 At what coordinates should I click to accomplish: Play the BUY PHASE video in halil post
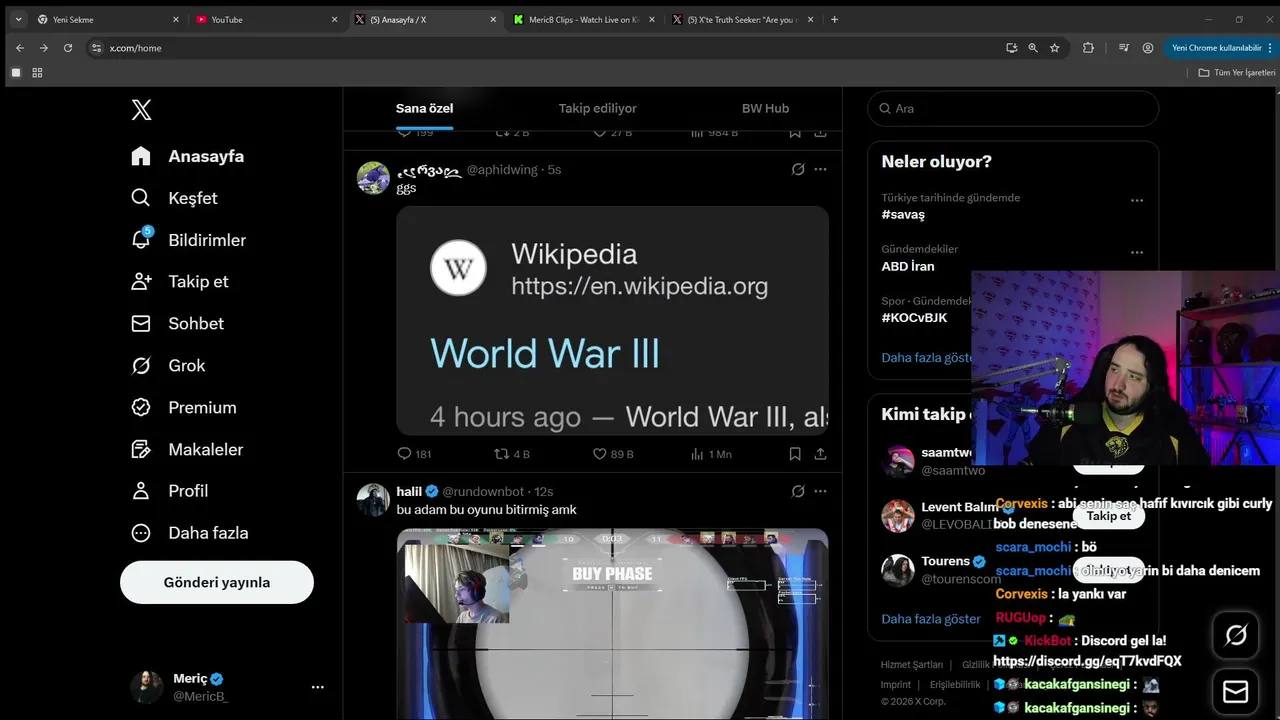point(612,624)
